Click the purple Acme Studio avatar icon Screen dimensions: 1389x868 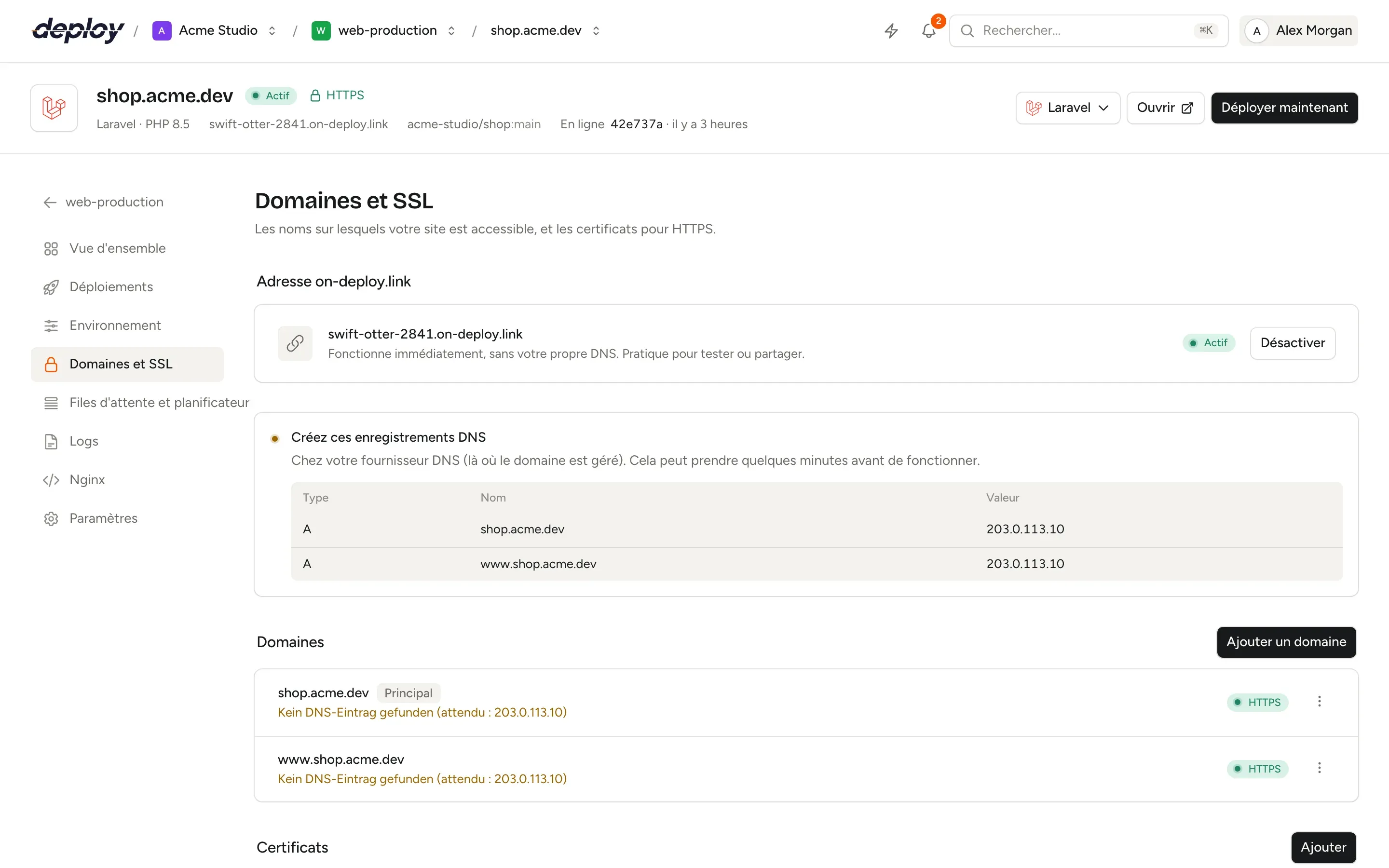pyautogui.click(x=161, y=30)
